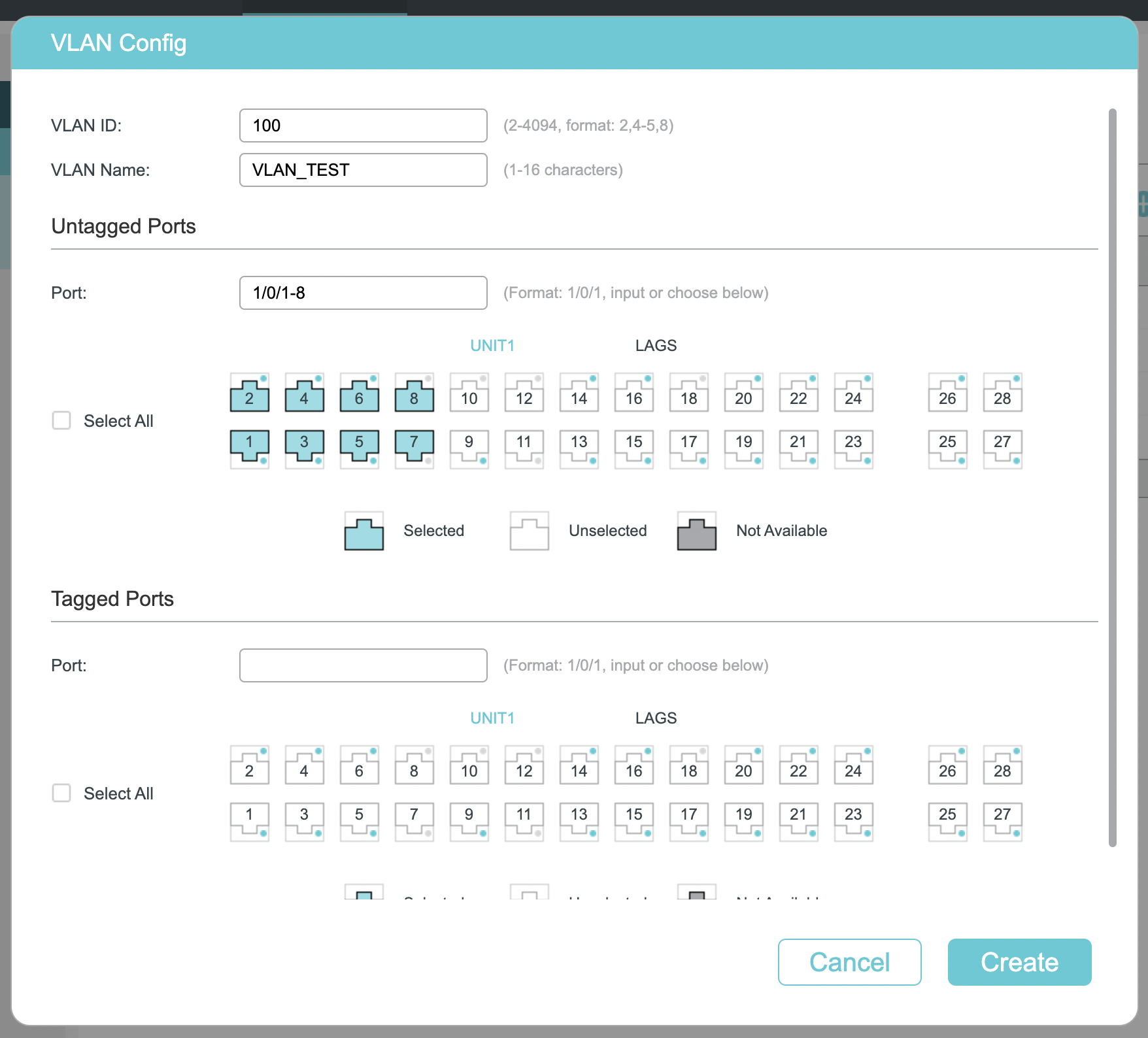Select tagged LAG 28 icon

(1003, 765)
